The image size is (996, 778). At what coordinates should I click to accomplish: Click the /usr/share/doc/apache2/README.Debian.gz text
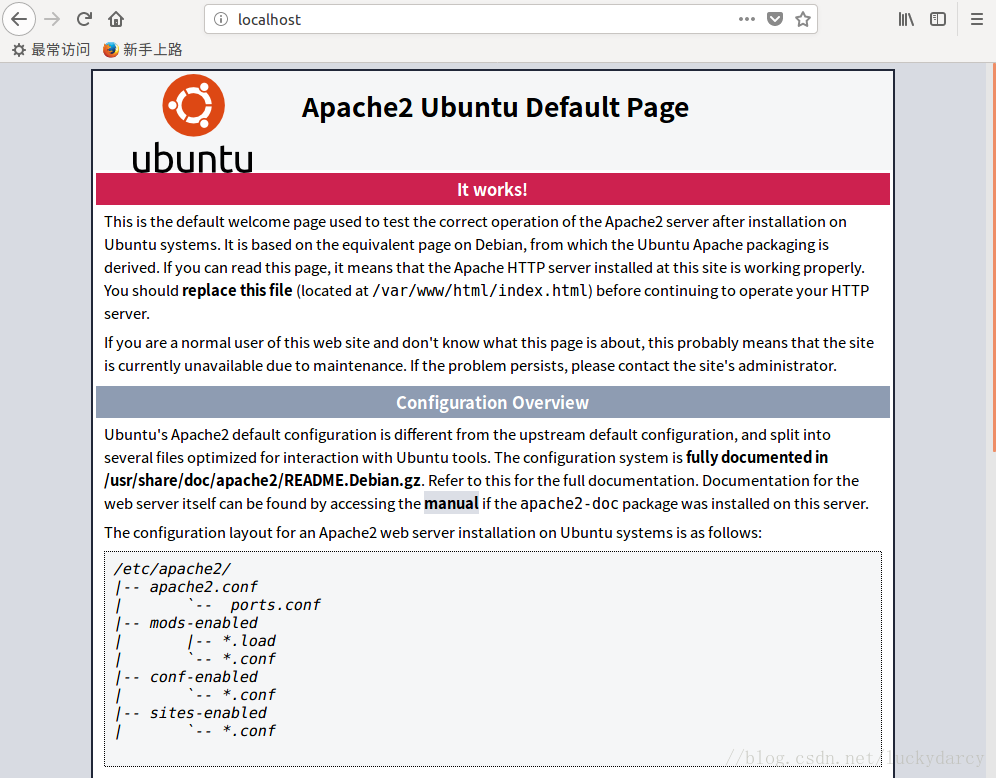tap(262, 480)
